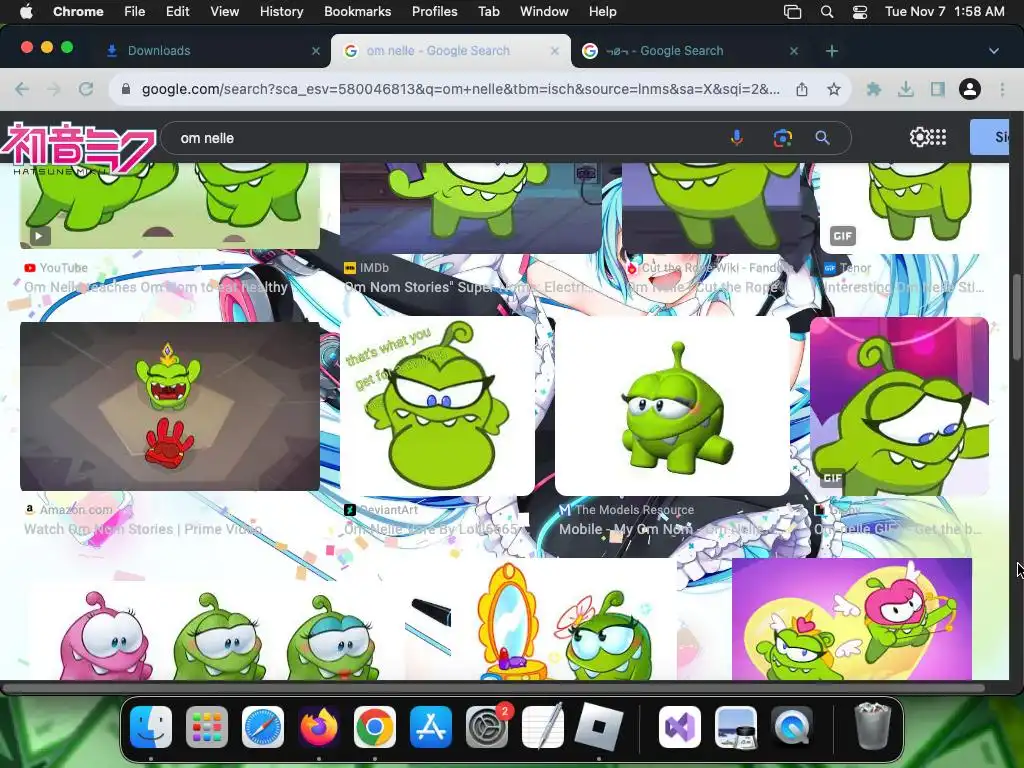This screenshot has height=768, width=1024.
Task: Click the page vertical scrollbar
Action: tap(1017, 317)
